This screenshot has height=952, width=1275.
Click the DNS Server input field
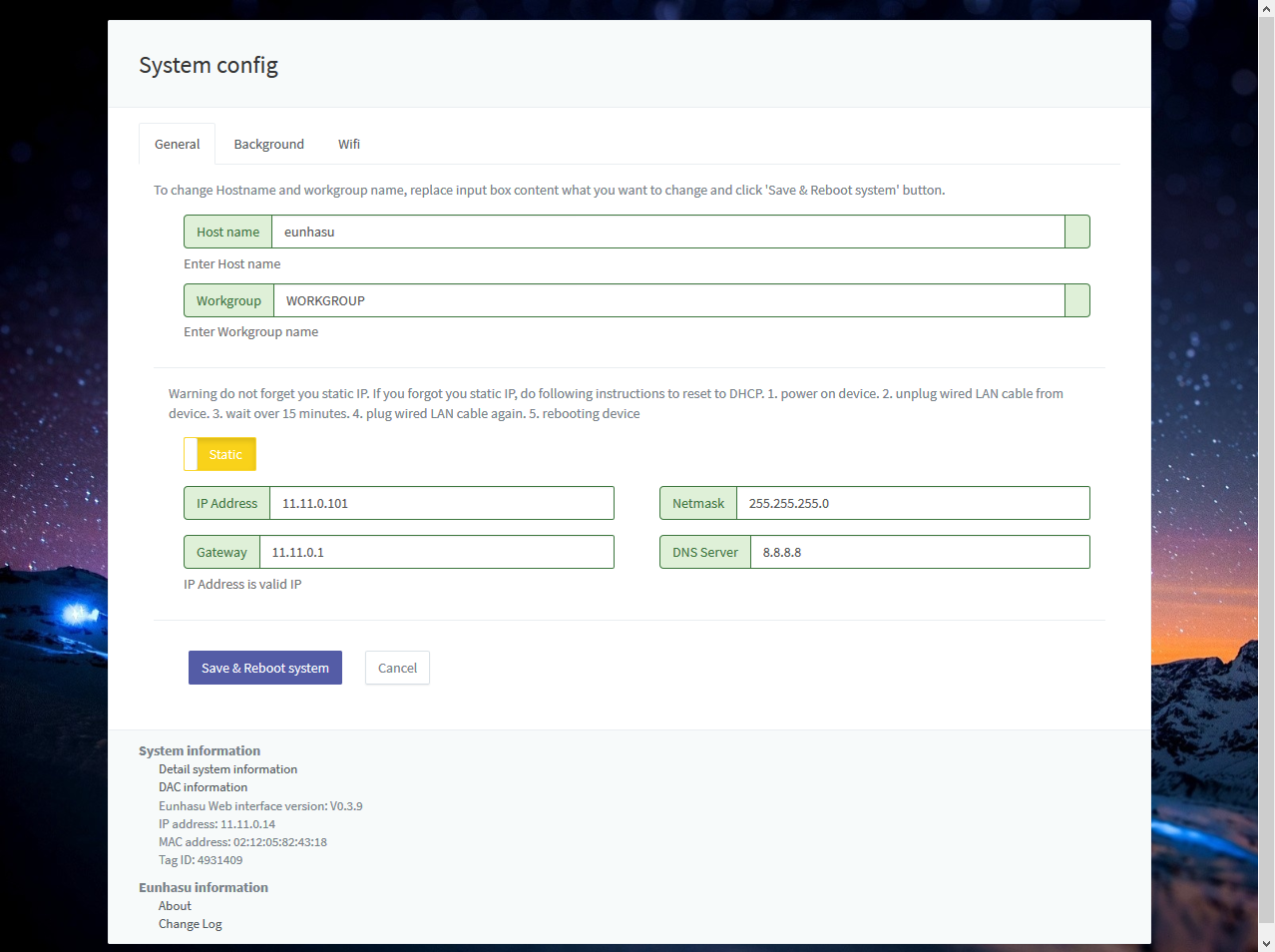[919, 553]
